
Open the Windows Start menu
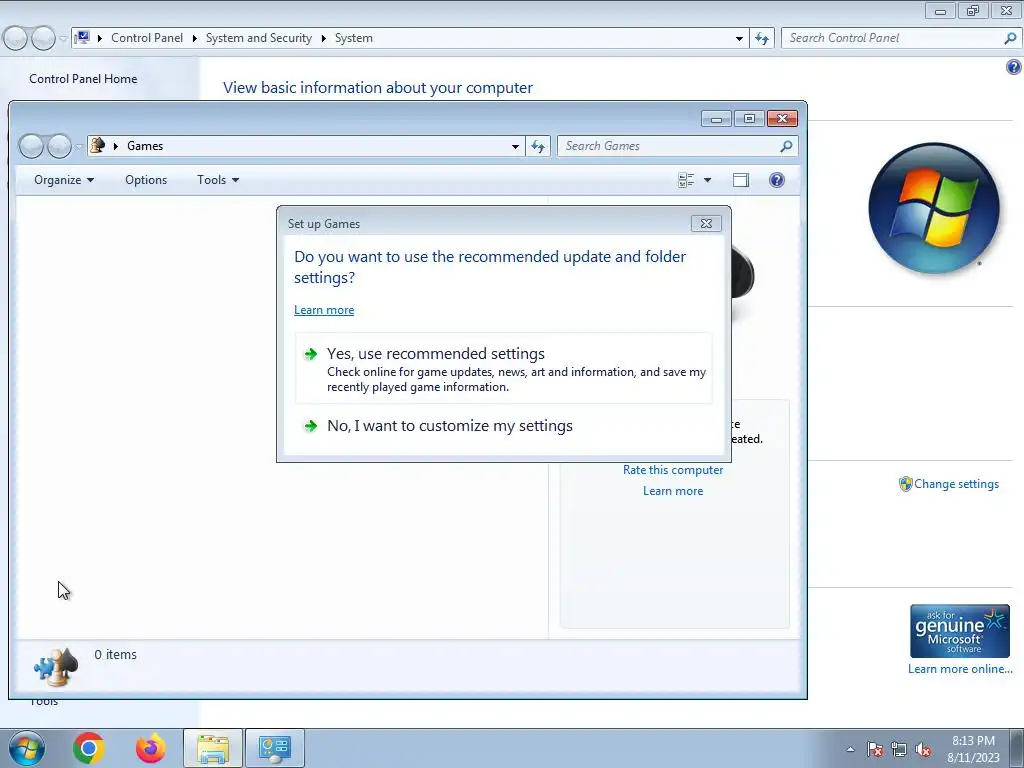pyautogui.click(x=26, y=748)
